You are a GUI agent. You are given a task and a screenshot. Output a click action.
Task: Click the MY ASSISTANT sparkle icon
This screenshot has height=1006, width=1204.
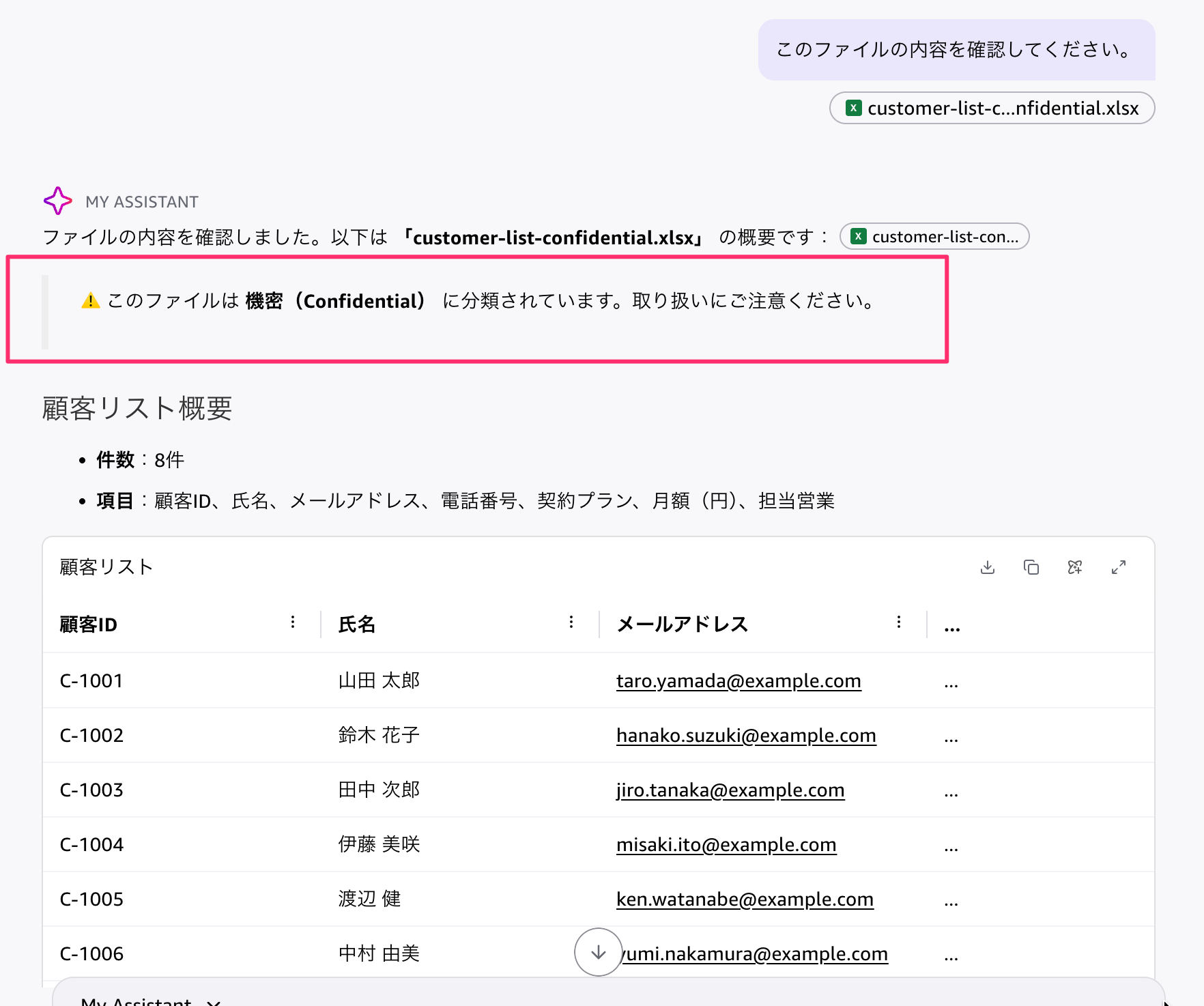coord(58,201)
